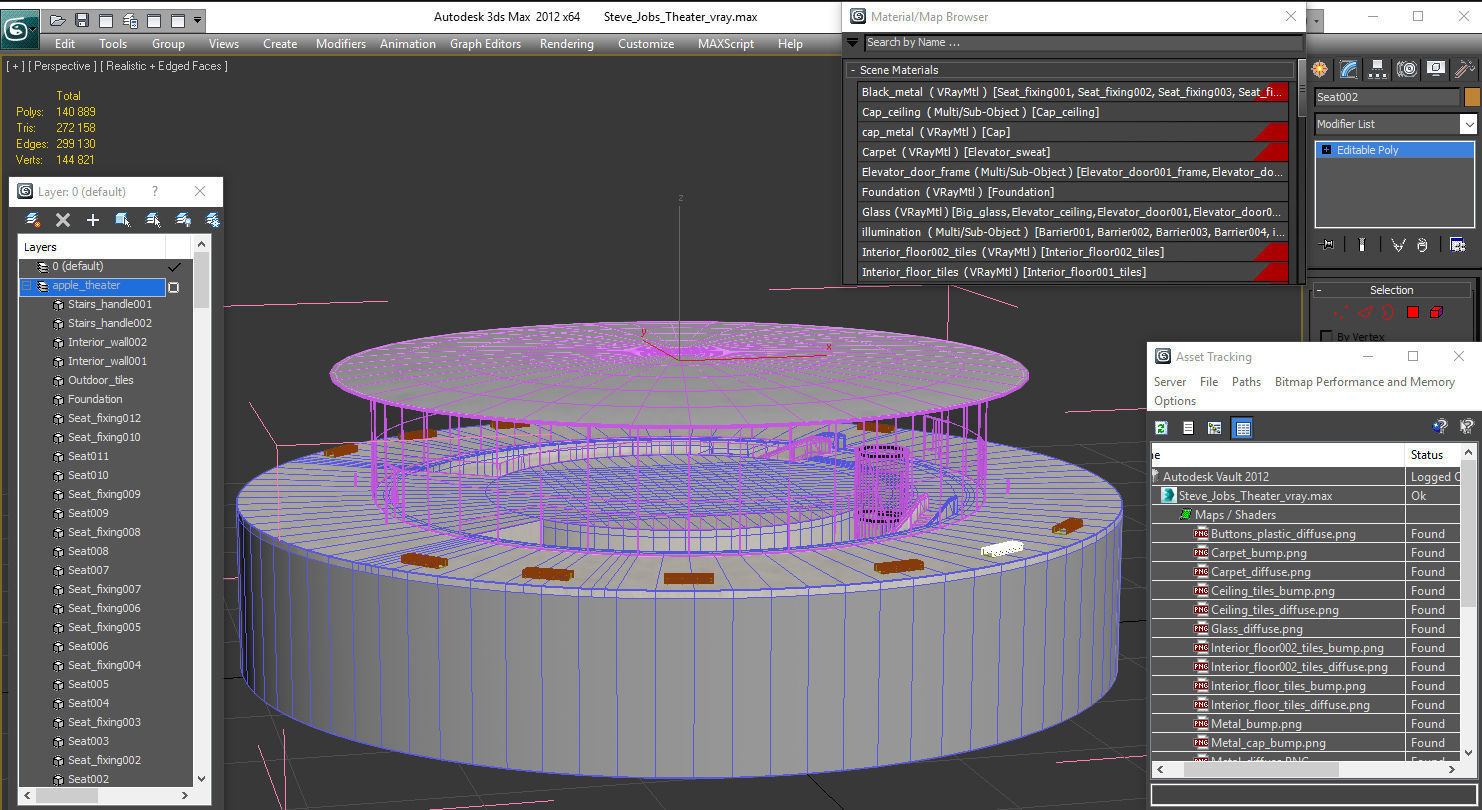
Task: Click Layer dialog vertical scrollbar down arrow
Action: click(201, 778)
